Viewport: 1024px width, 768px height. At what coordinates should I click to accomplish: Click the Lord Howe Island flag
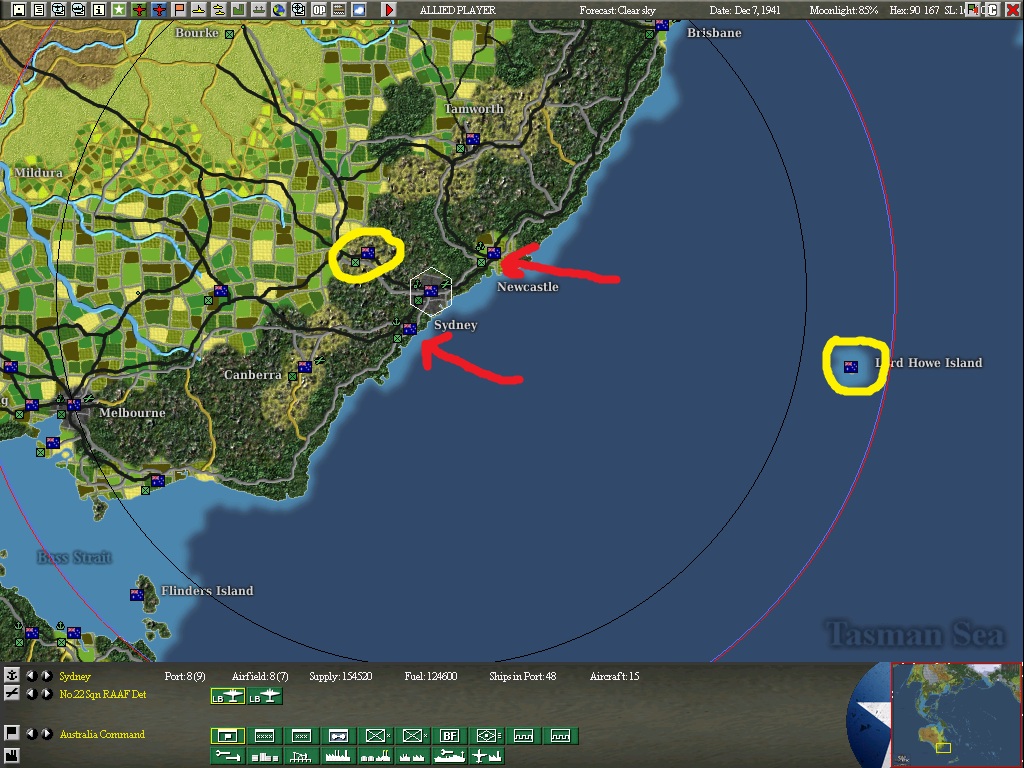850,367
